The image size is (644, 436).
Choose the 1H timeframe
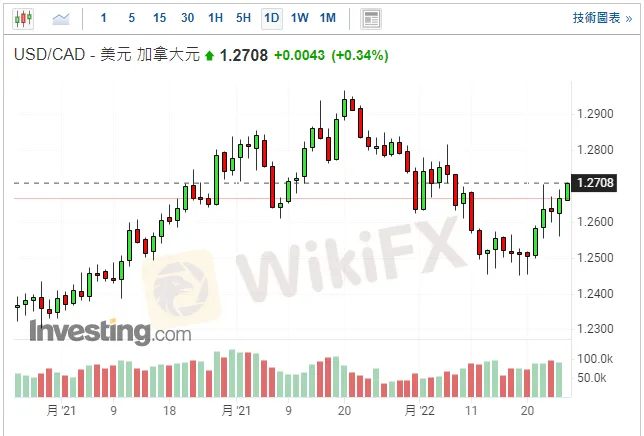tap(216, 18)
